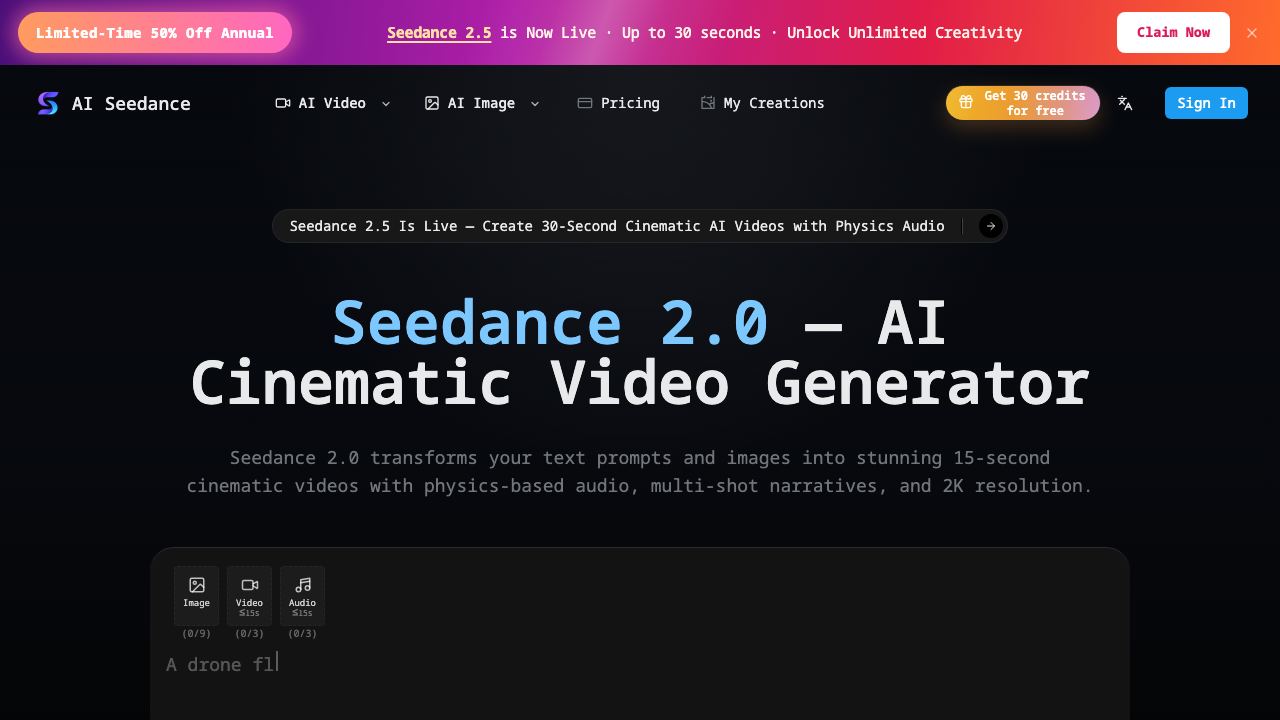Click the AI Seedance brand name
This screenshot has width=1280, height=720.
click(131, 103)
